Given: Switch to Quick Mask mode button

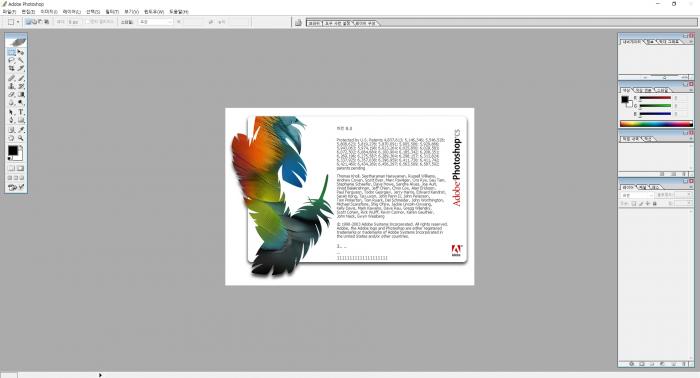Looking at the screenshot, I should (x=20, y=168).
